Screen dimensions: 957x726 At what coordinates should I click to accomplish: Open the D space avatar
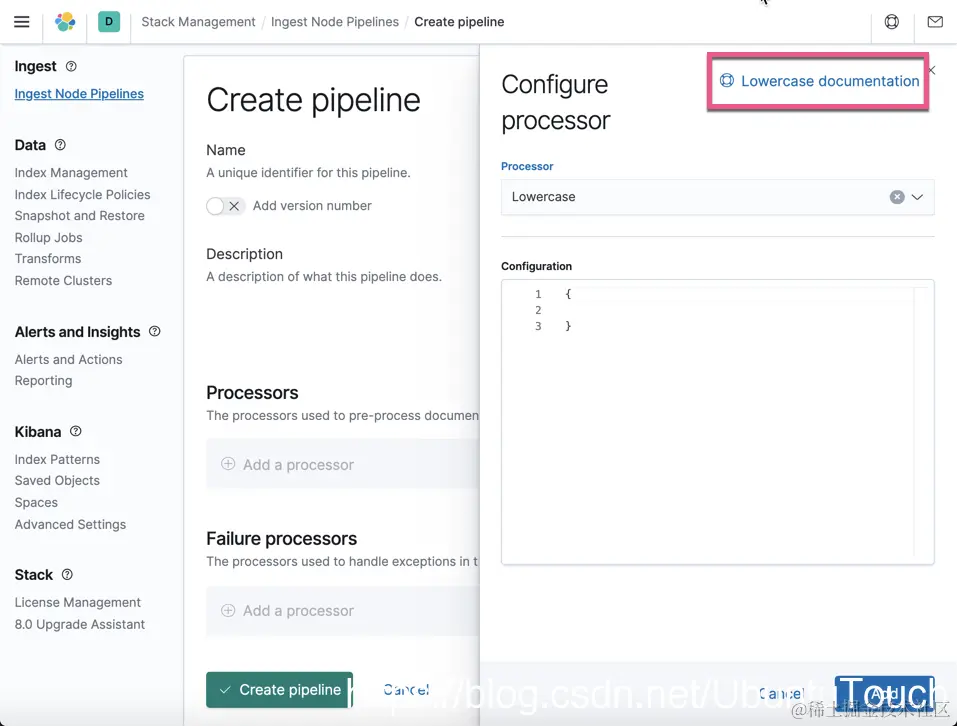point(109,22)
